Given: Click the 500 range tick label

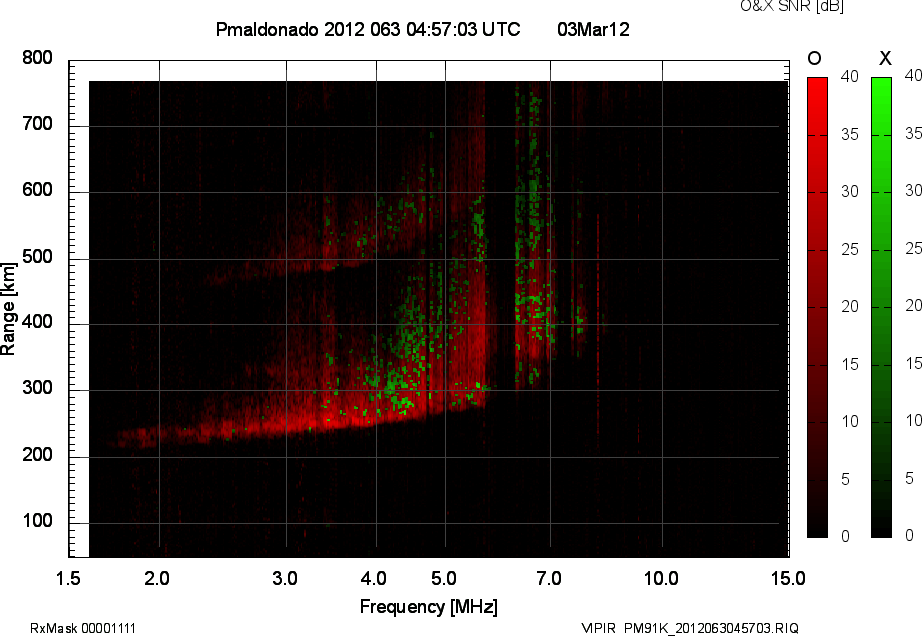Looking at the screenshot, I should pos(37,257).
